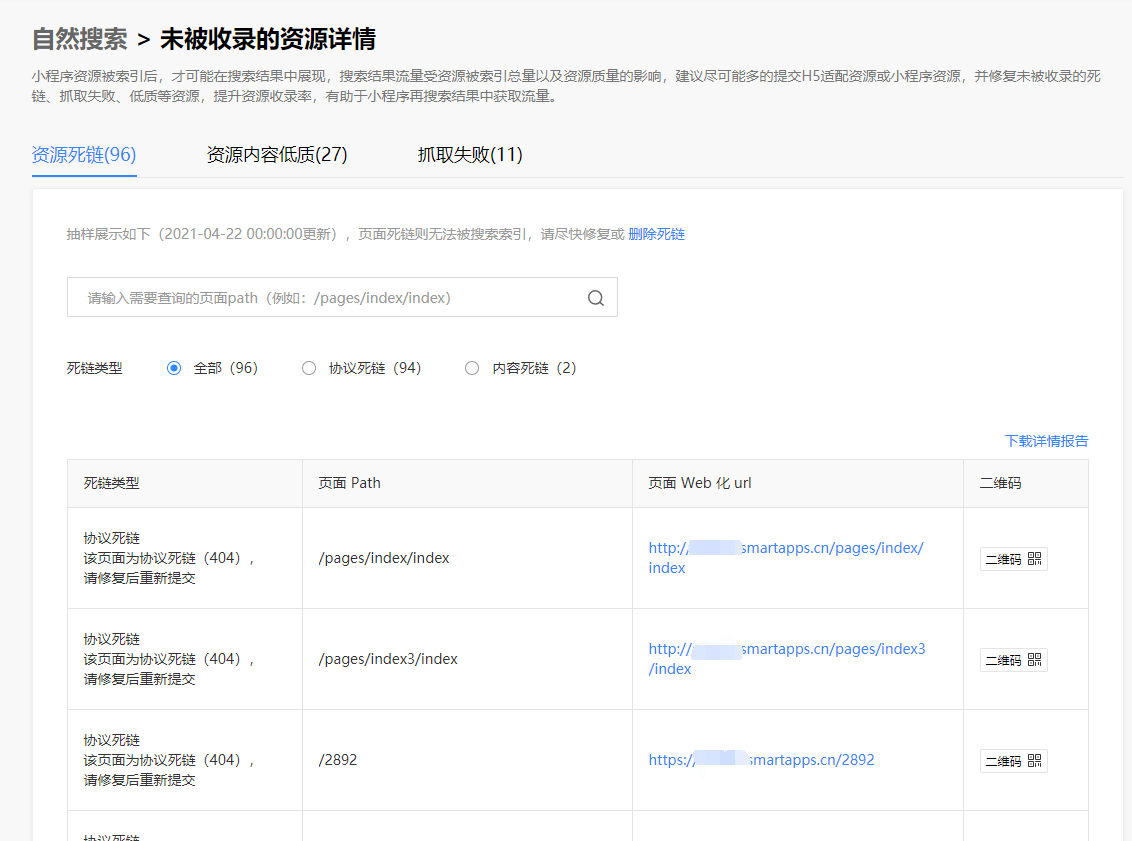Click the 删除死链 link
This screenshot has width=1132, height=841.
(656, 234)
